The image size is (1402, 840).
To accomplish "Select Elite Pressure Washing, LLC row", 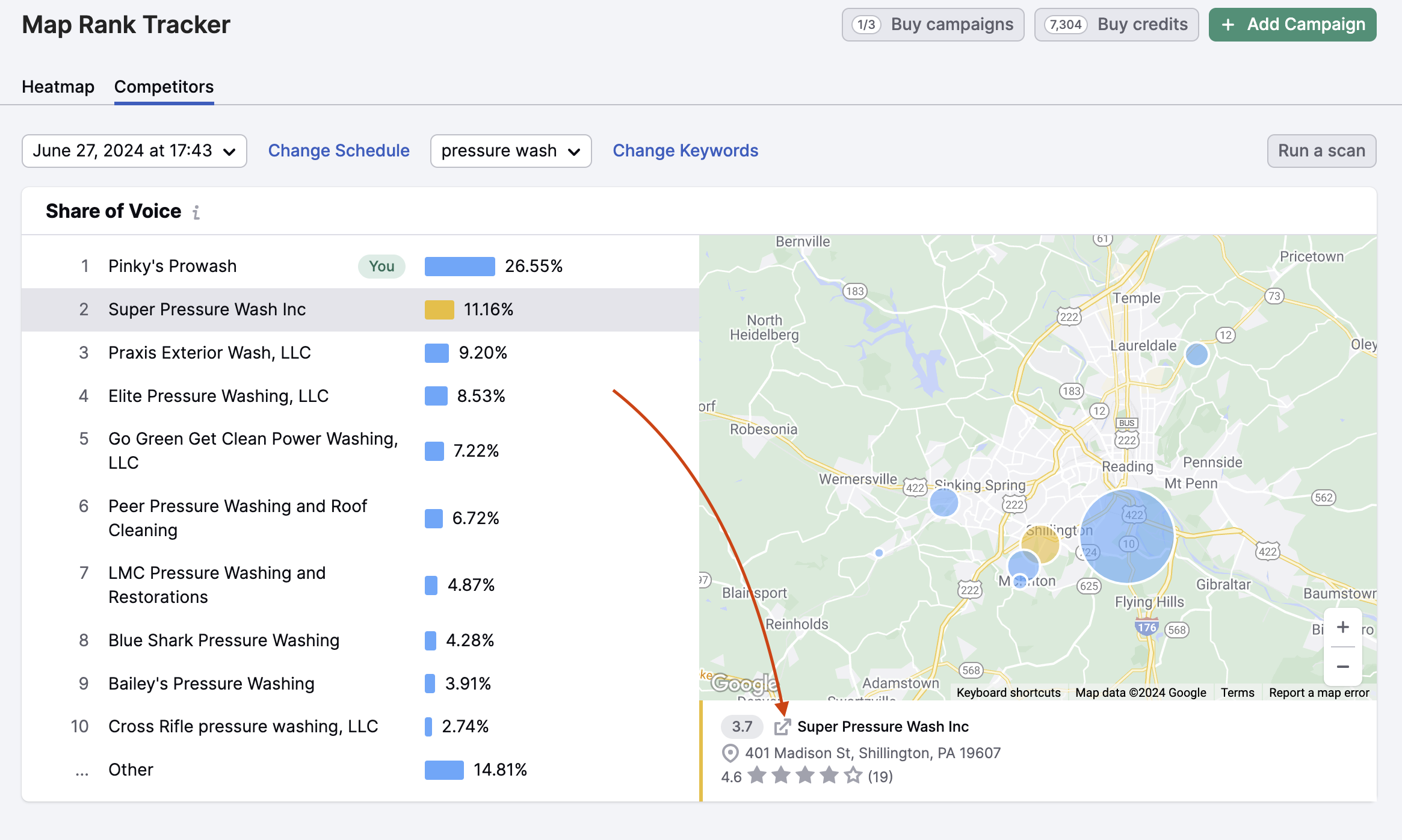I will coord(360,397).
